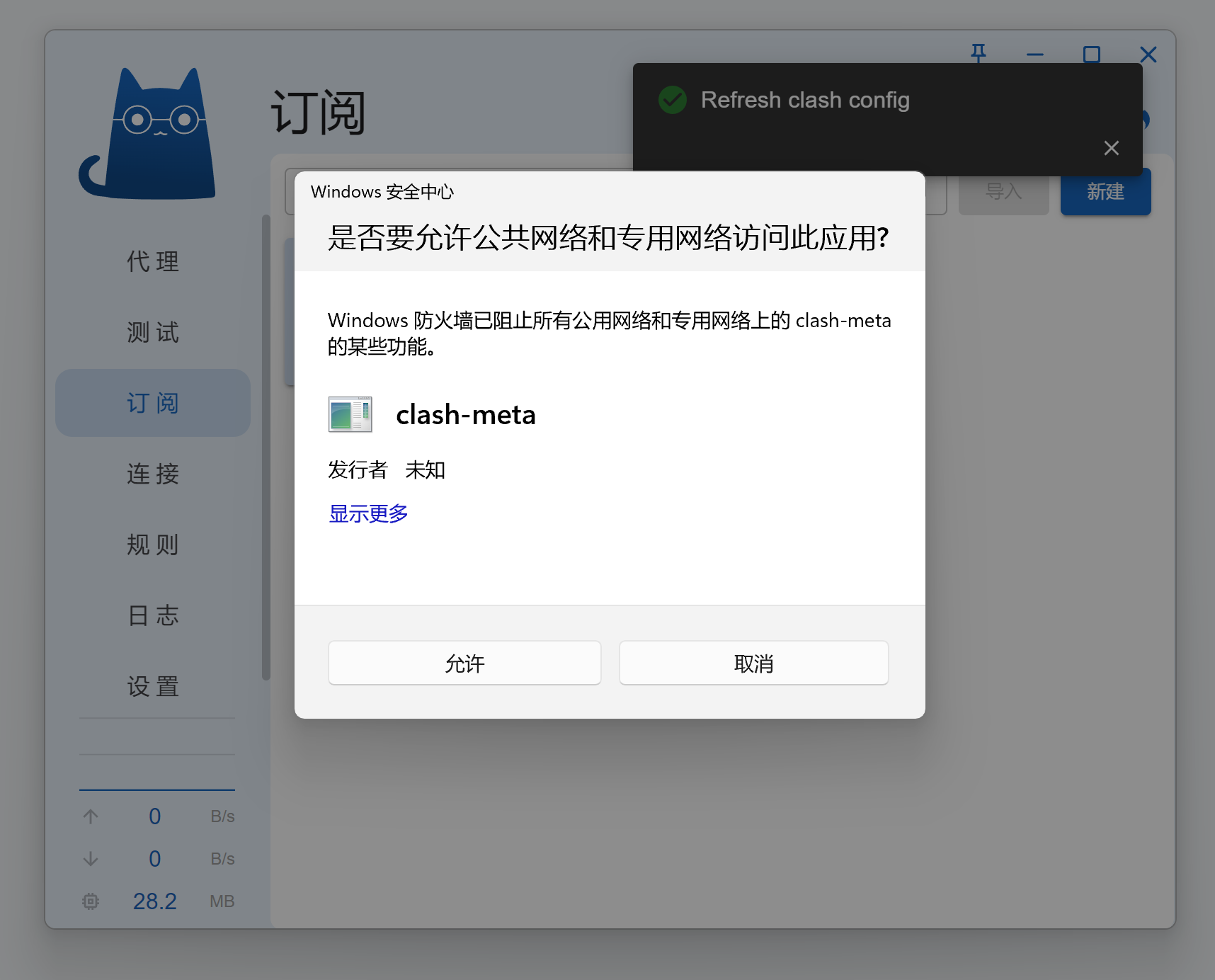Click the green success checkmark icon
The height and width of the screenshot is (980, 1215).
point(672,101)
